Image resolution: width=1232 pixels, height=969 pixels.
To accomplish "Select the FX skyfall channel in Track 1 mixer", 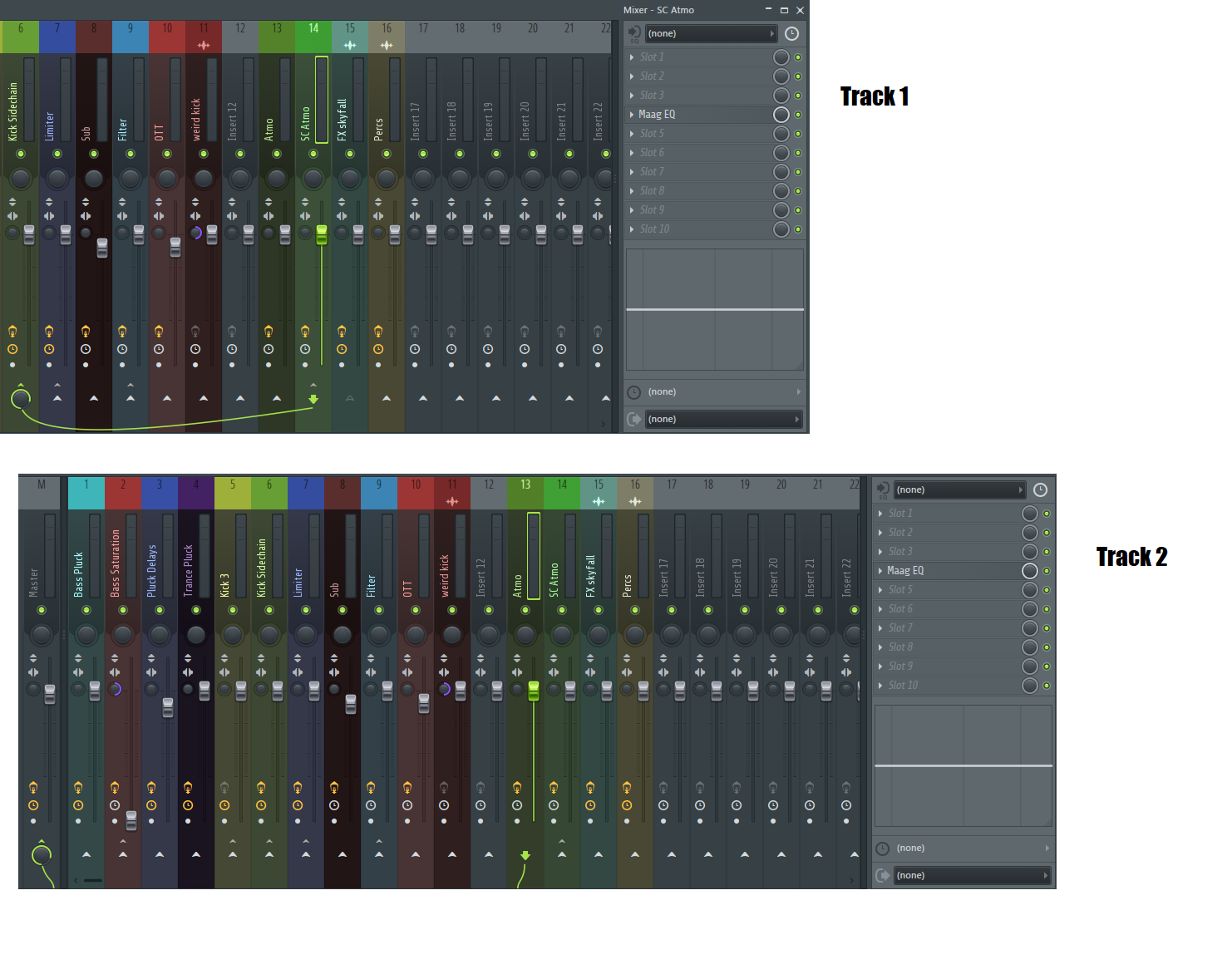I will [342, 120].
